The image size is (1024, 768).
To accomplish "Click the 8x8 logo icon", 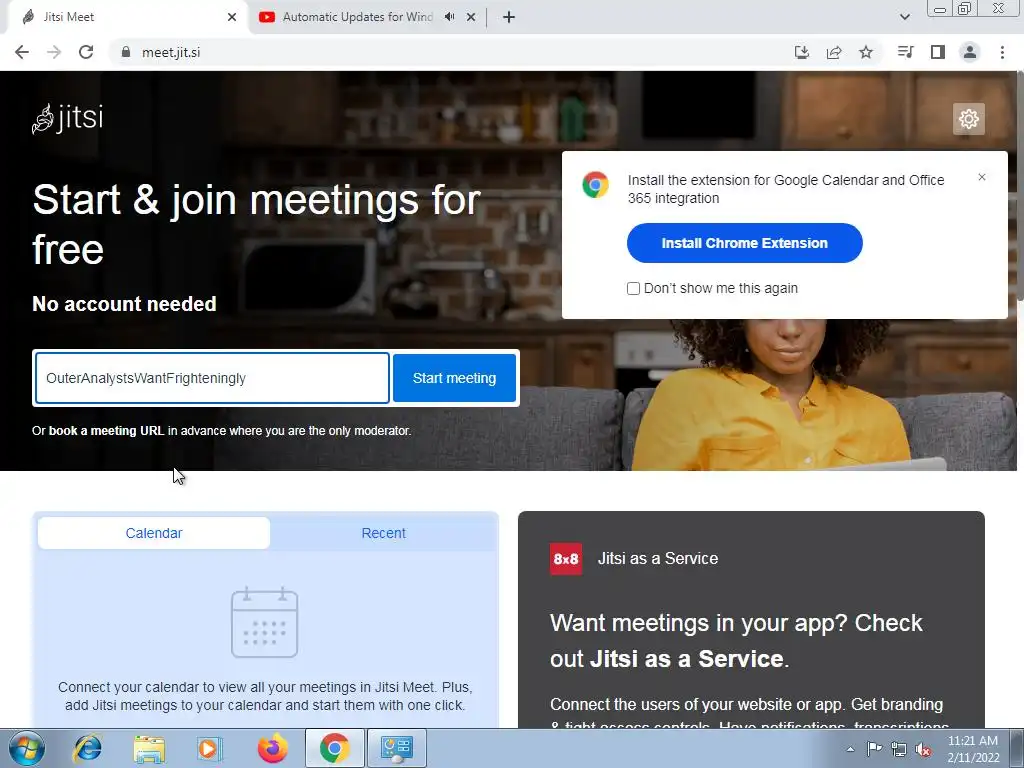I will (x=566, y=559).
